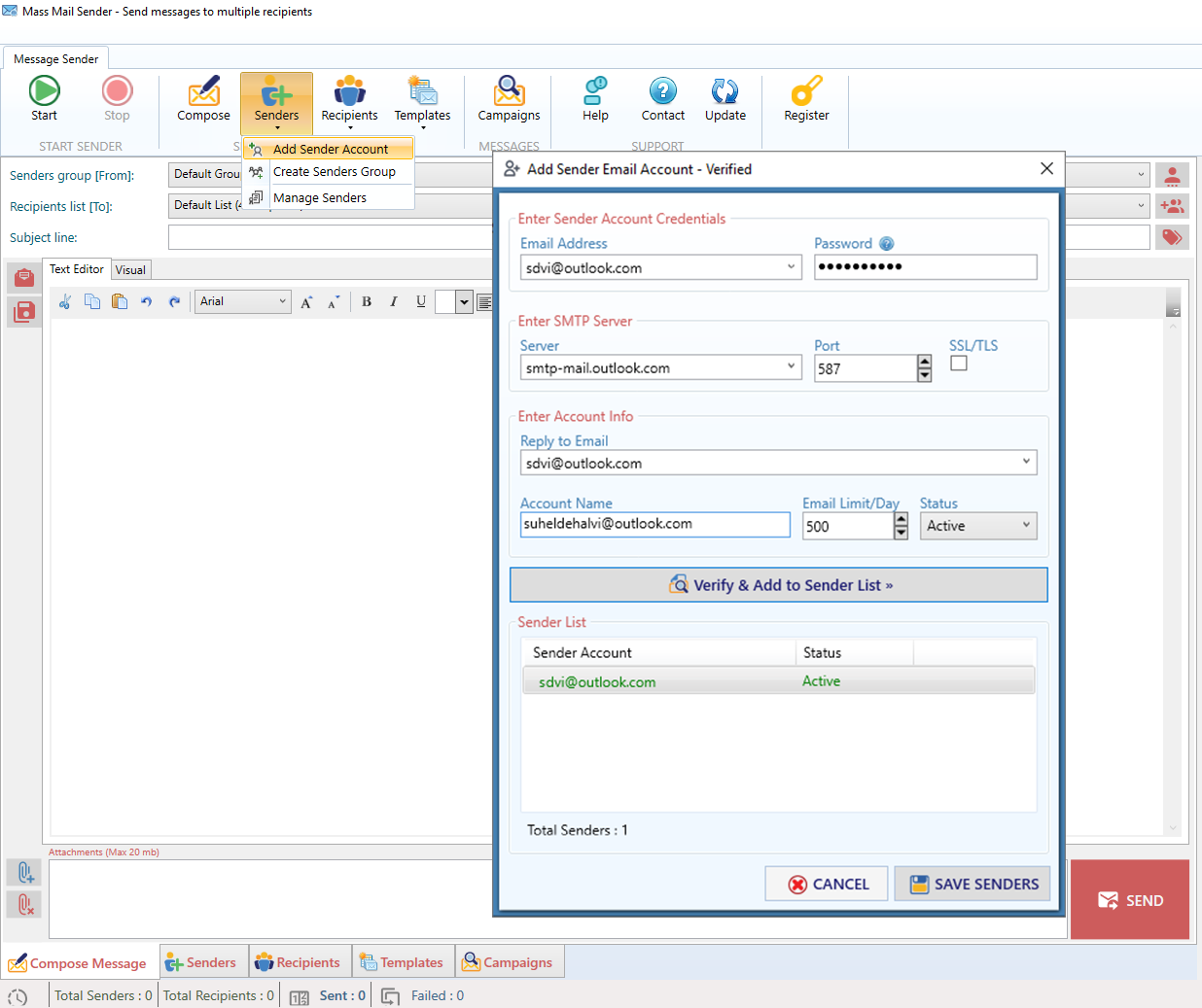The width and height of the screenshot is (1202, 1008).
Task: Toggle underline formatting
Action: tap(421, 301)
